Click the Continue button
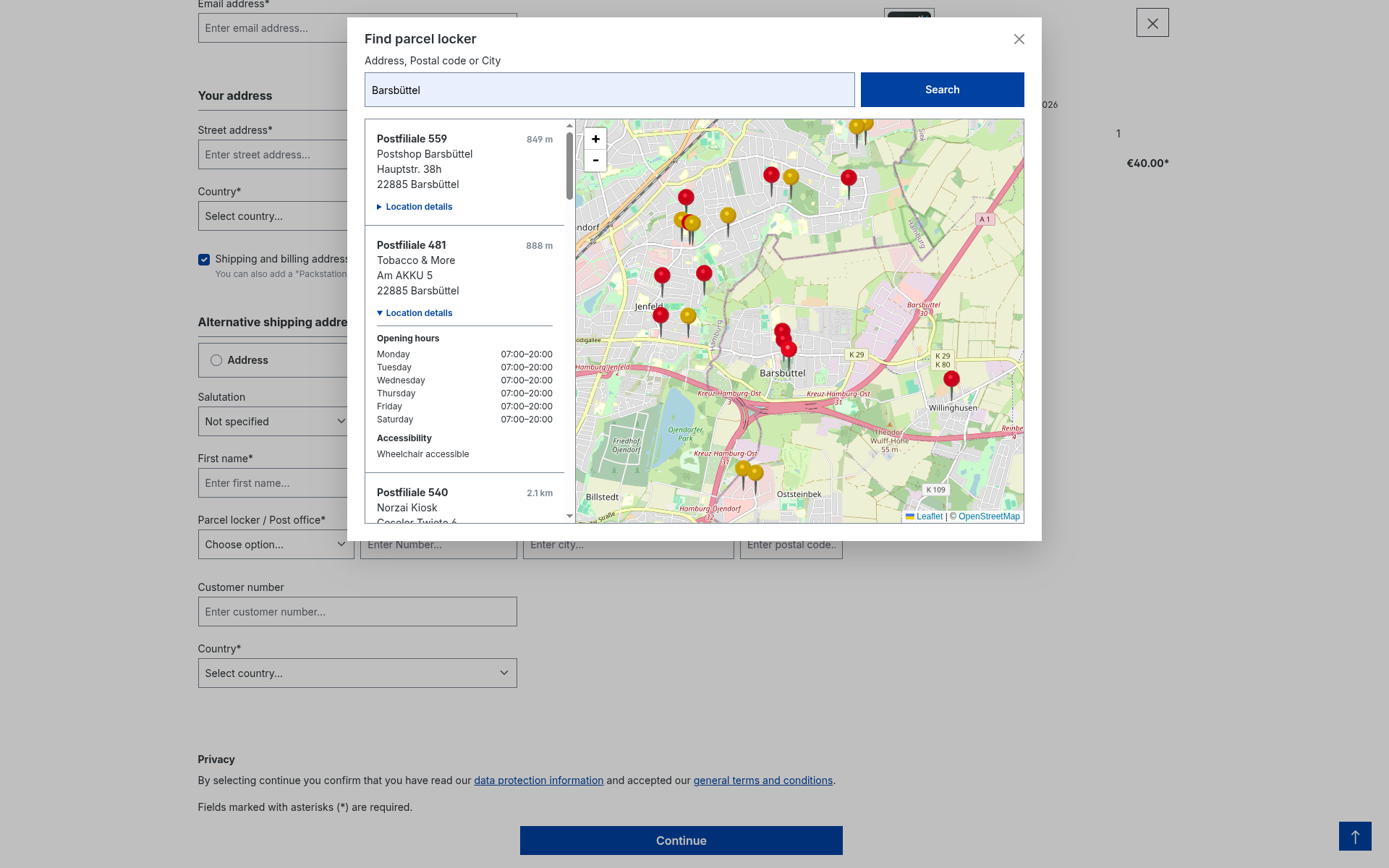 point(681,841)
